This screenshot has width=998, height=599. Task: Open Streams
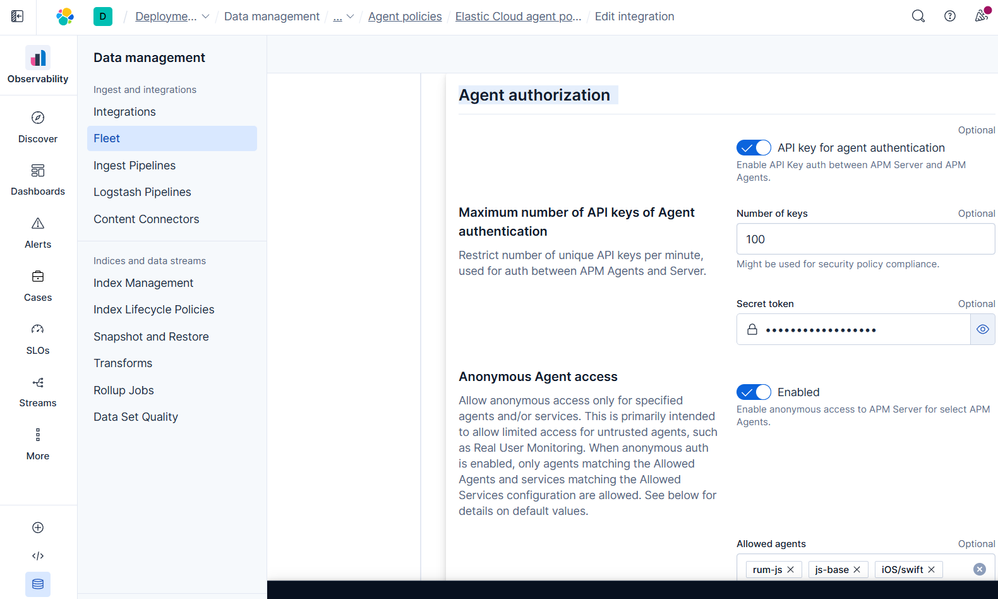(38, 391)
